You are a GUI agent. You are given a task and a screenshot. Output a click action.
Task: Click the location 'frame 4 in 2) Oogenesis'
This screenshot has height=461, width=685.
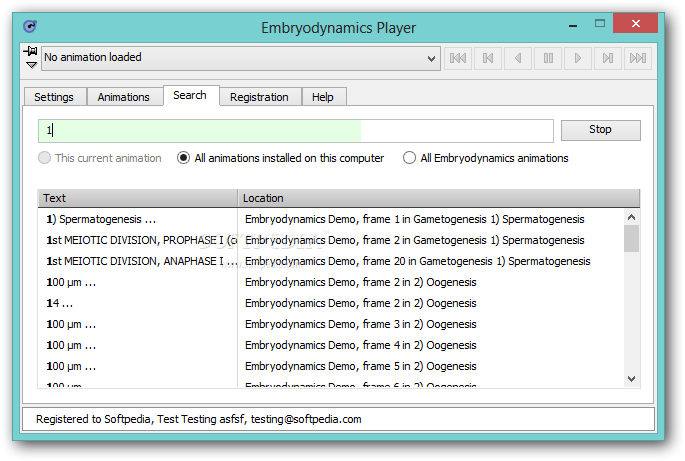coord(361,345)
